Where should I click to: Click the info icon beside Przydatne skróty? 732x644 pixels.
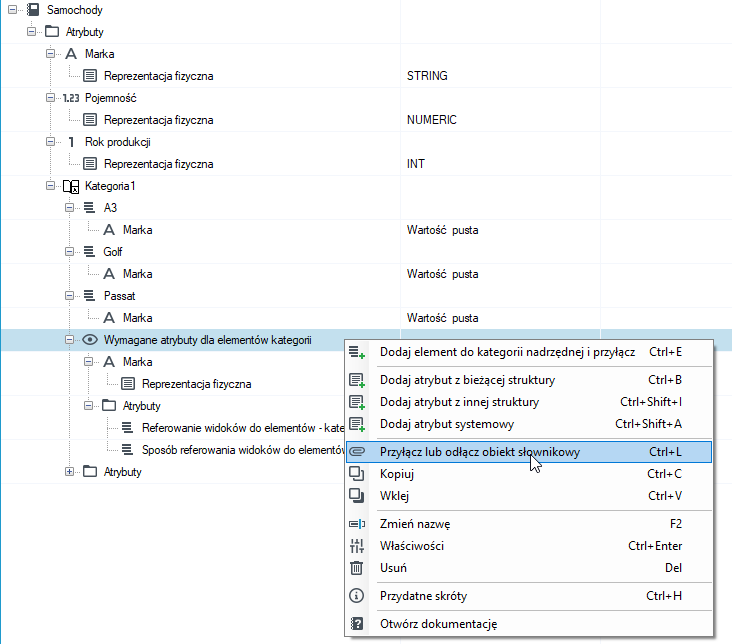point(357,596)
